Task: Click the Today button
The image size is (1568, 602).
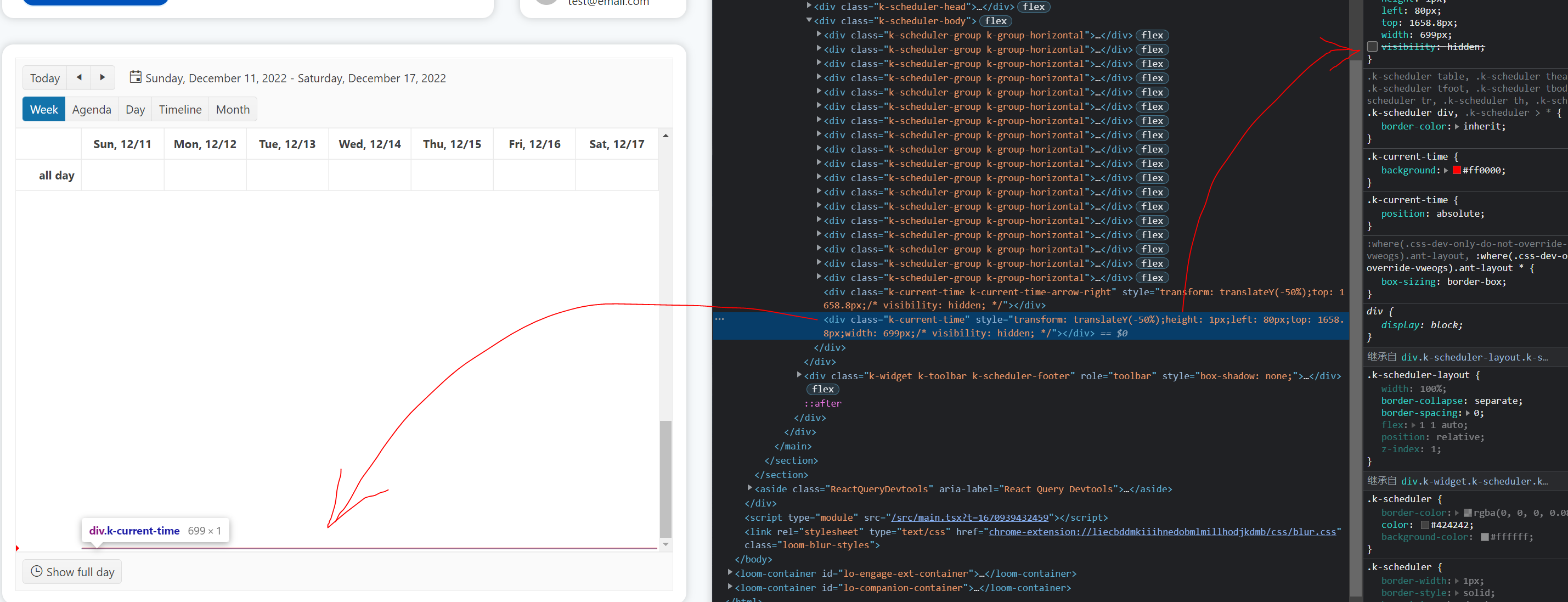Action: click(45, 78)
